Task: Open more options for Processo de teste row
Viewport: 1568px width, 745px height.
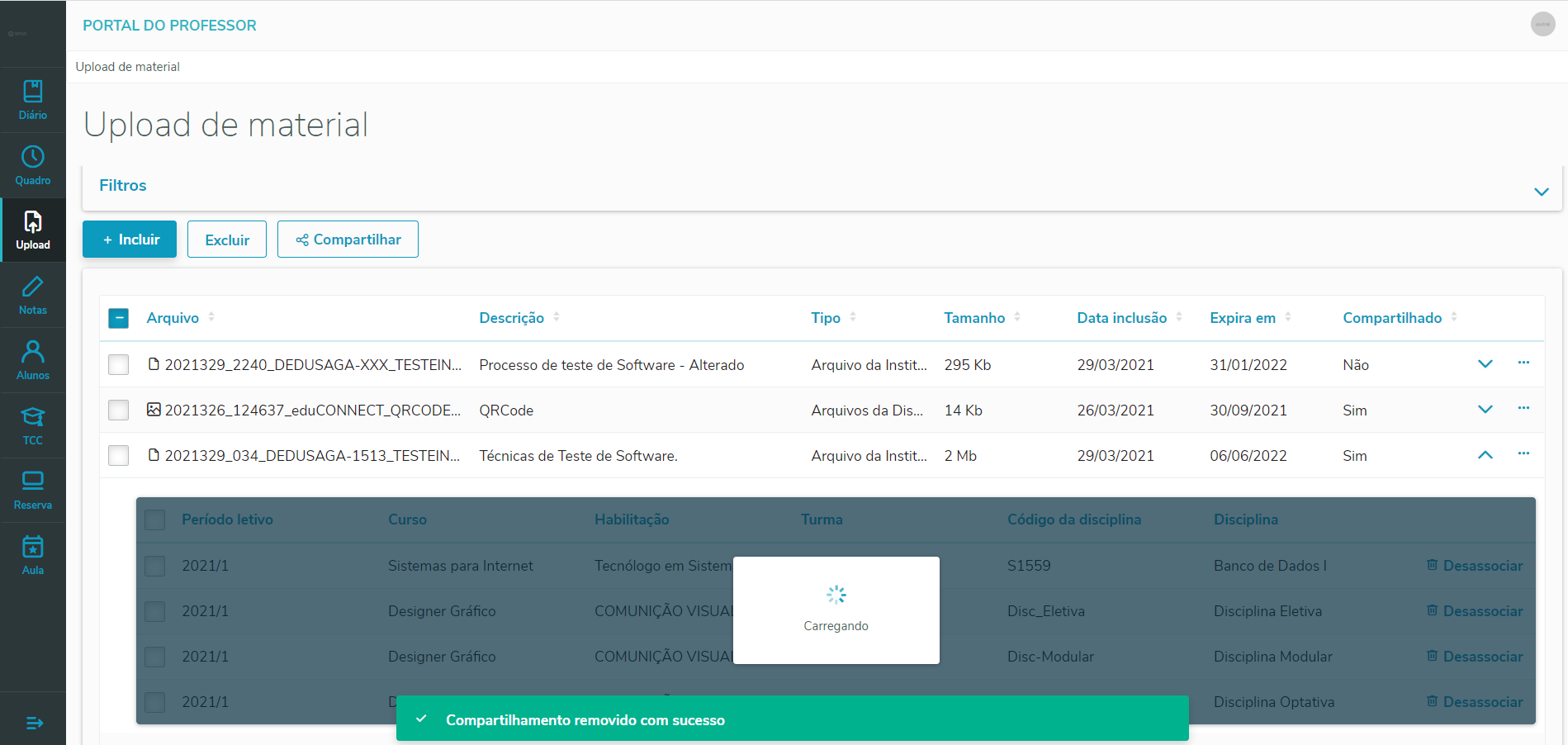Action: click(x=1523, y=363)
